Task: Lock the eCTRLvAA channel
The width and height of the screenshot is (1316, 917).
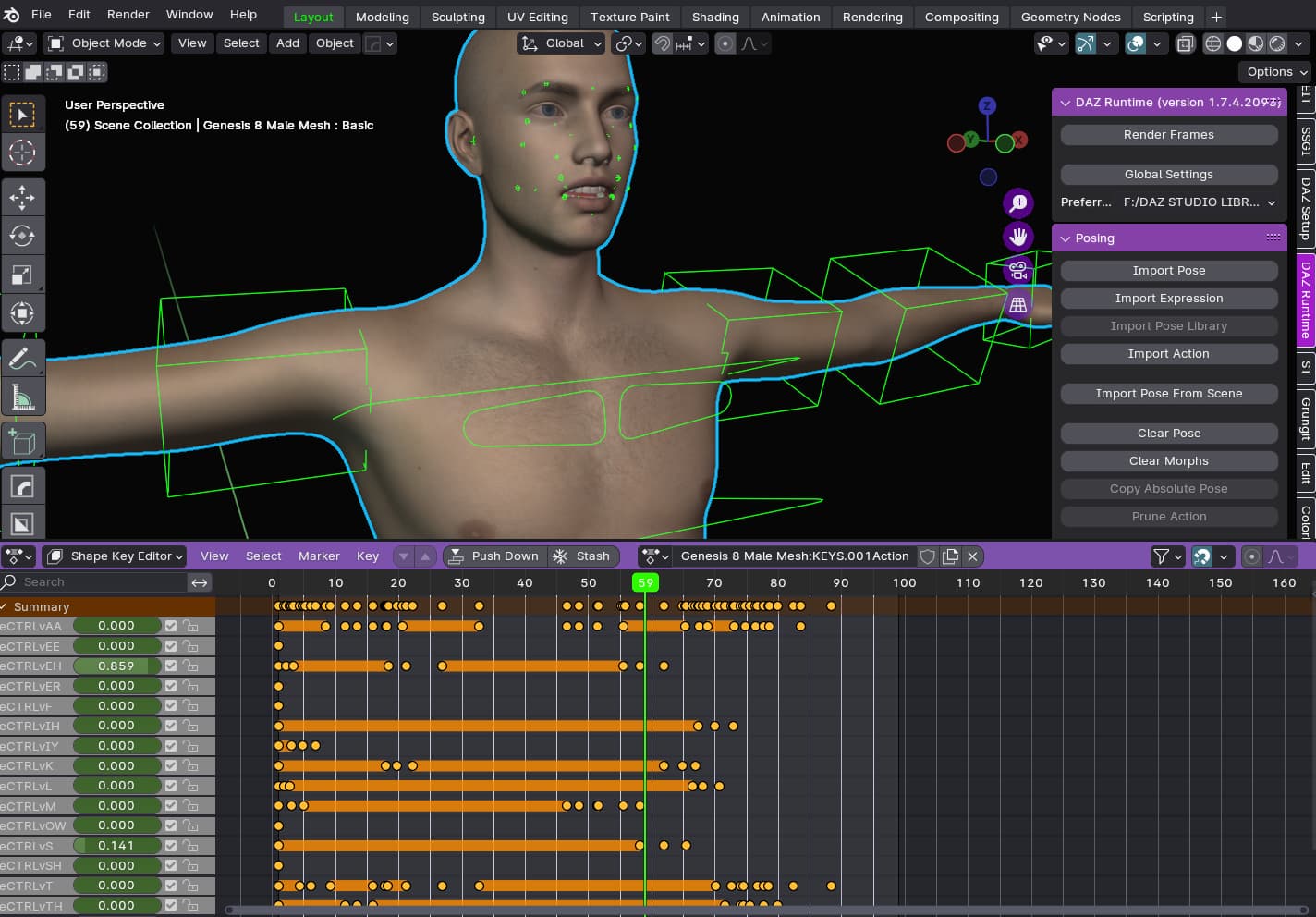Action: (190, 626)
